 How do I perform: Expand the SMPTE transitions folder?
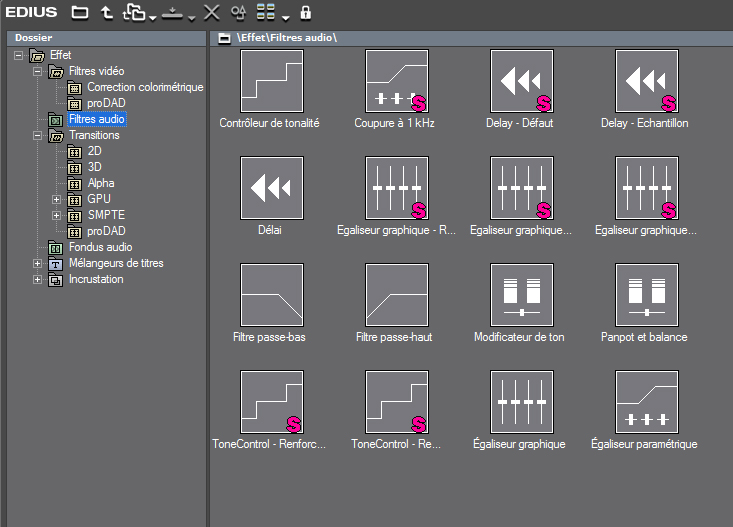57,216
